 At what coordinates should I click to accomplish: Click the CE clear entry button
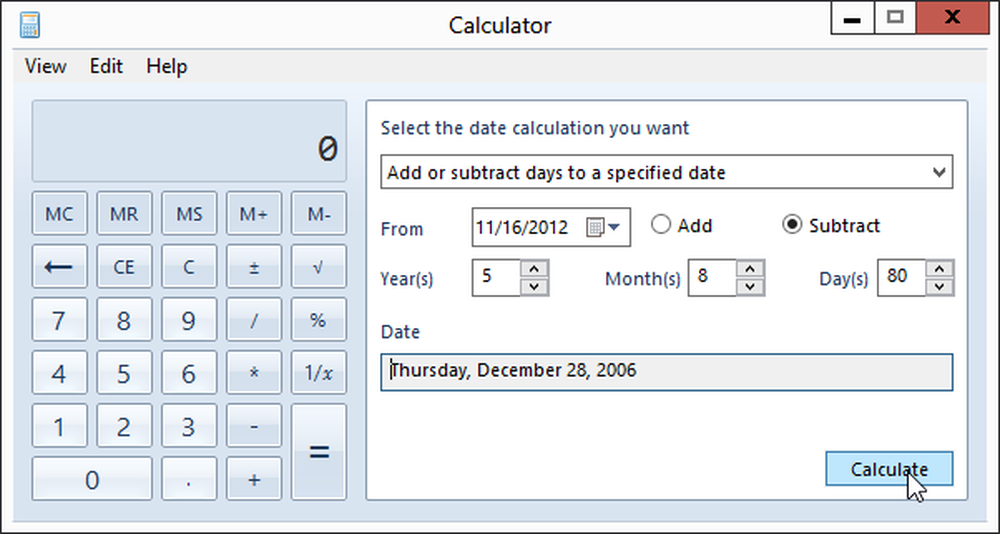click(124, 267)
